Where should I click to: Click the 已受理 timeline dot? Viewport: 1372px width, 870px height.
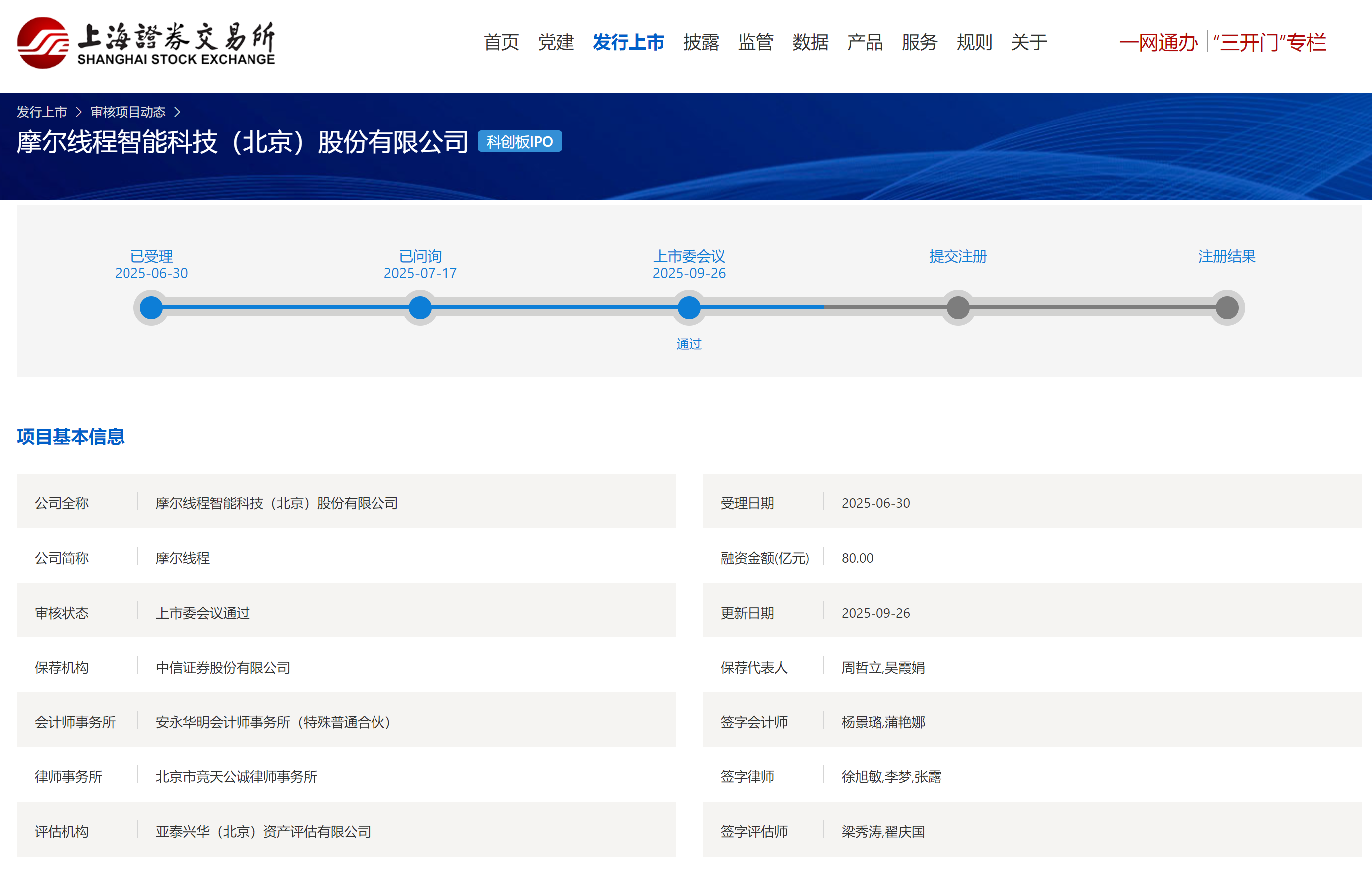click(151, 308)
